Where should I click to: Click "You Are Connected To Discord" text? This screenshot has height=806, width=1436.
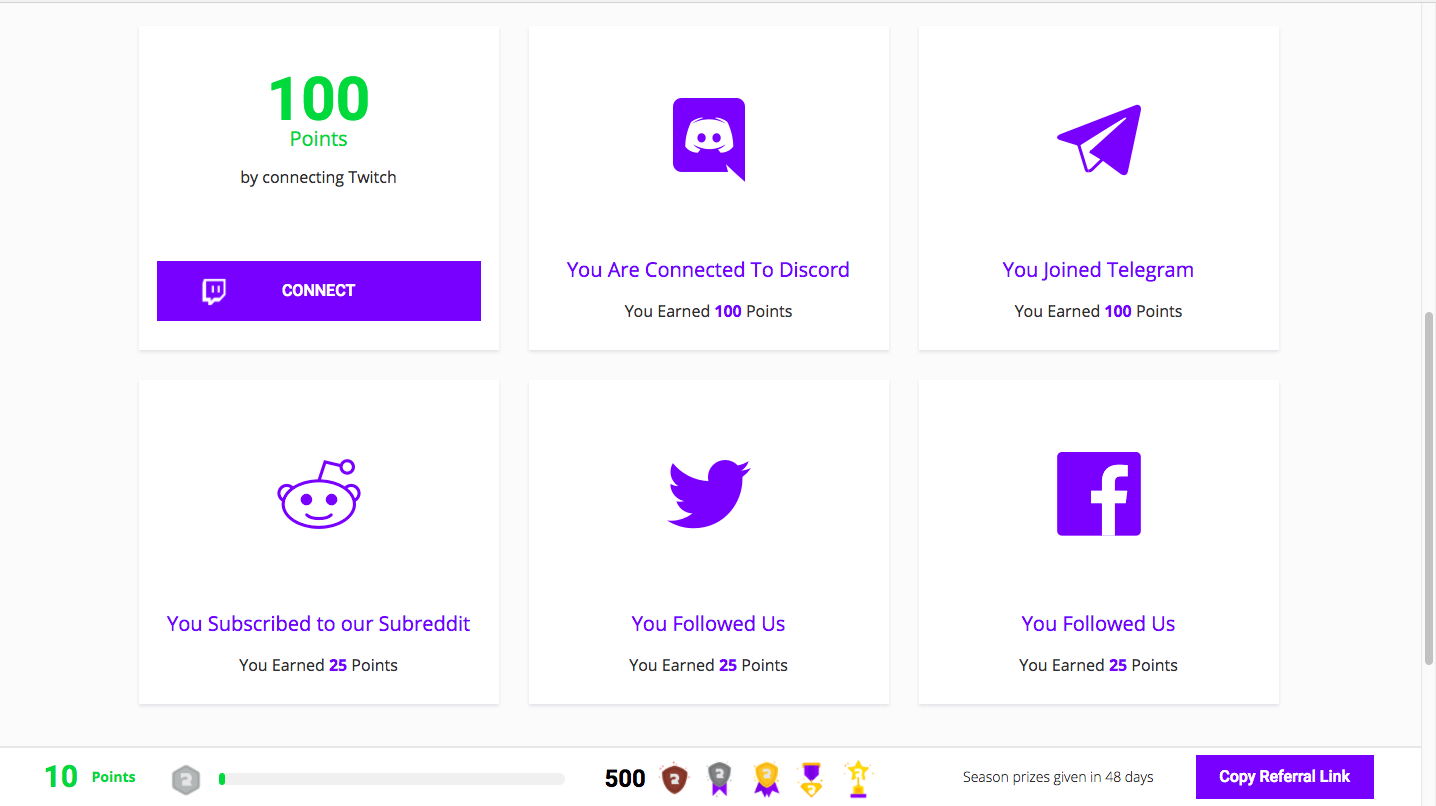[x=708, y=270]
